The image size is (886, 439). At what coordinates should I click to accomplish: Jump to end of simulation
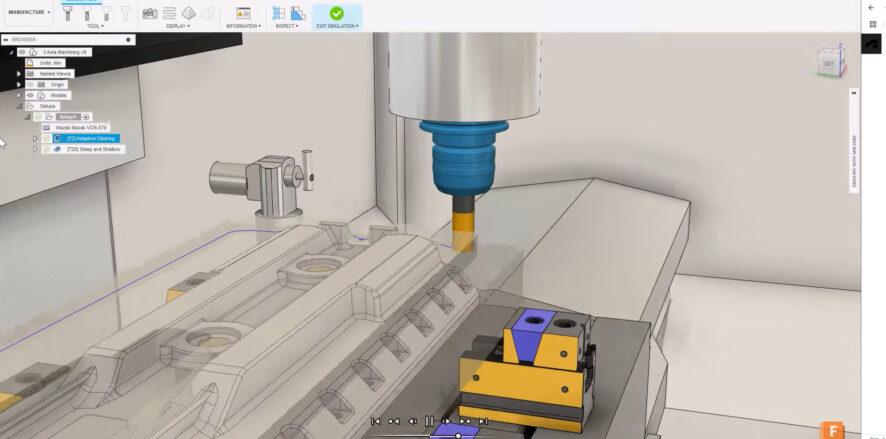coord(483,421)
